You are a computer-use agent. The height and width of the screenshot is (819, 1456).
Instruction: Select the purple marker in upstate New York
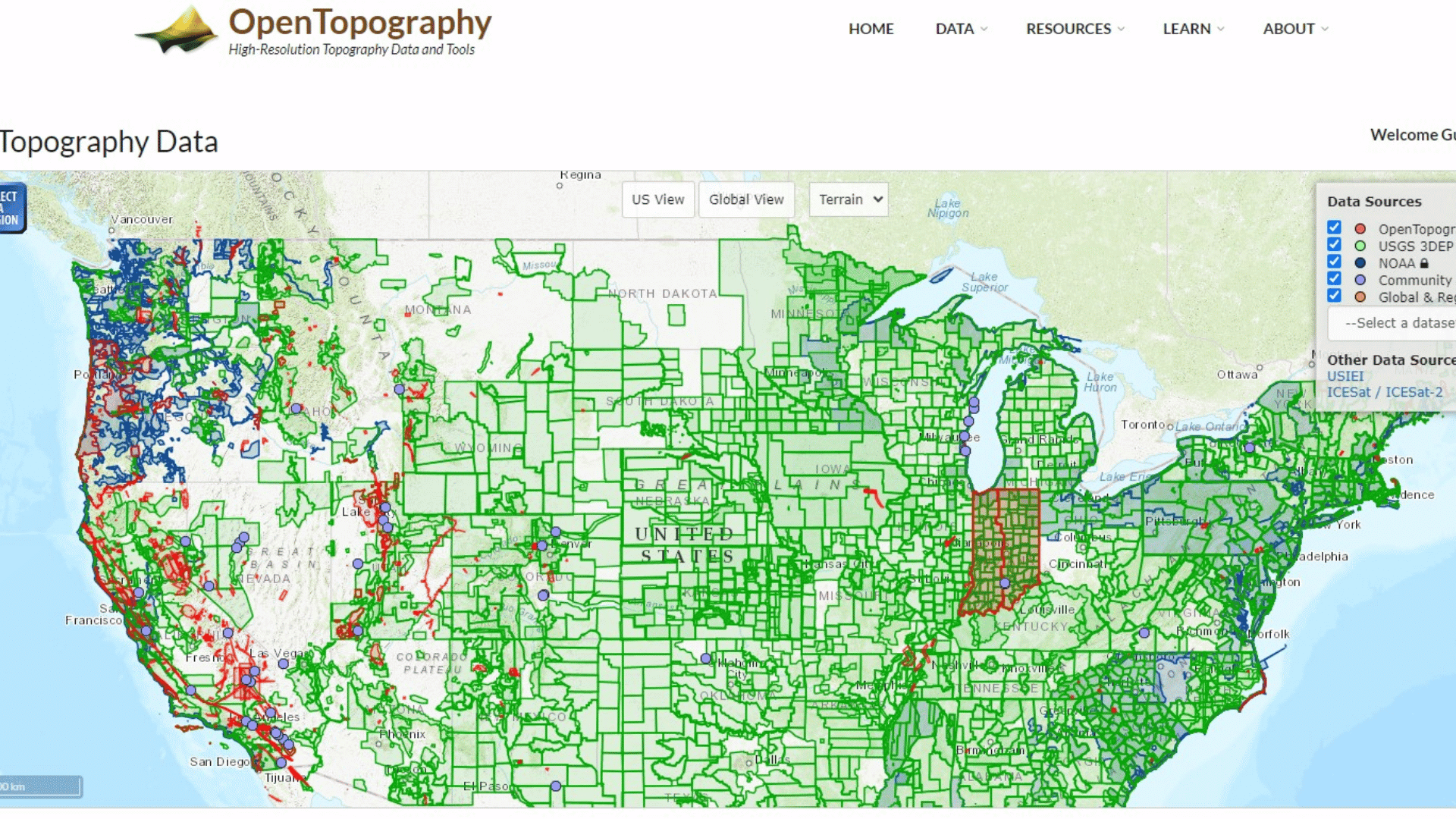(x=1249, y=447)
